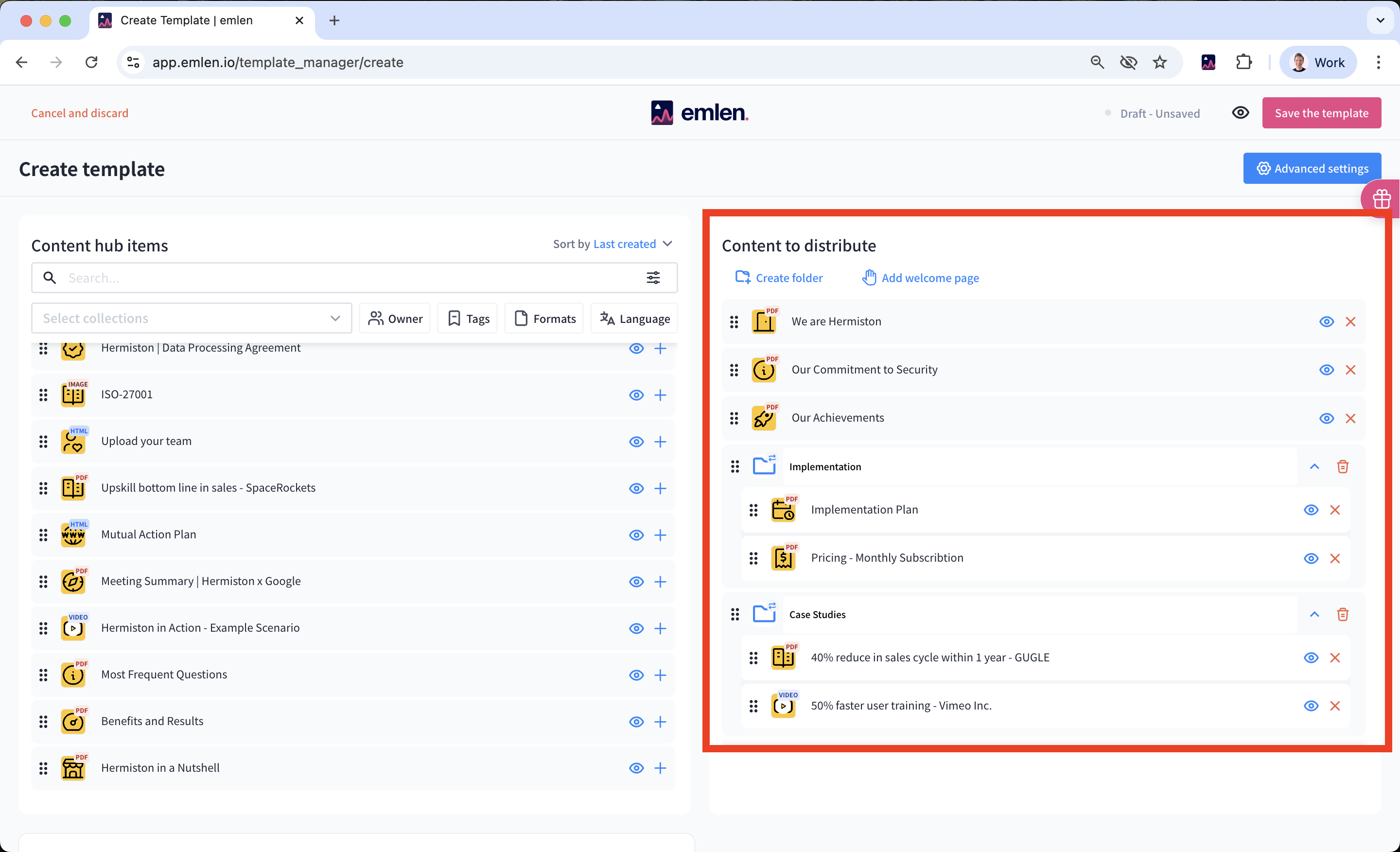
Task: Delete the Implementation folder trash icon
Action: pos(1342,467)
